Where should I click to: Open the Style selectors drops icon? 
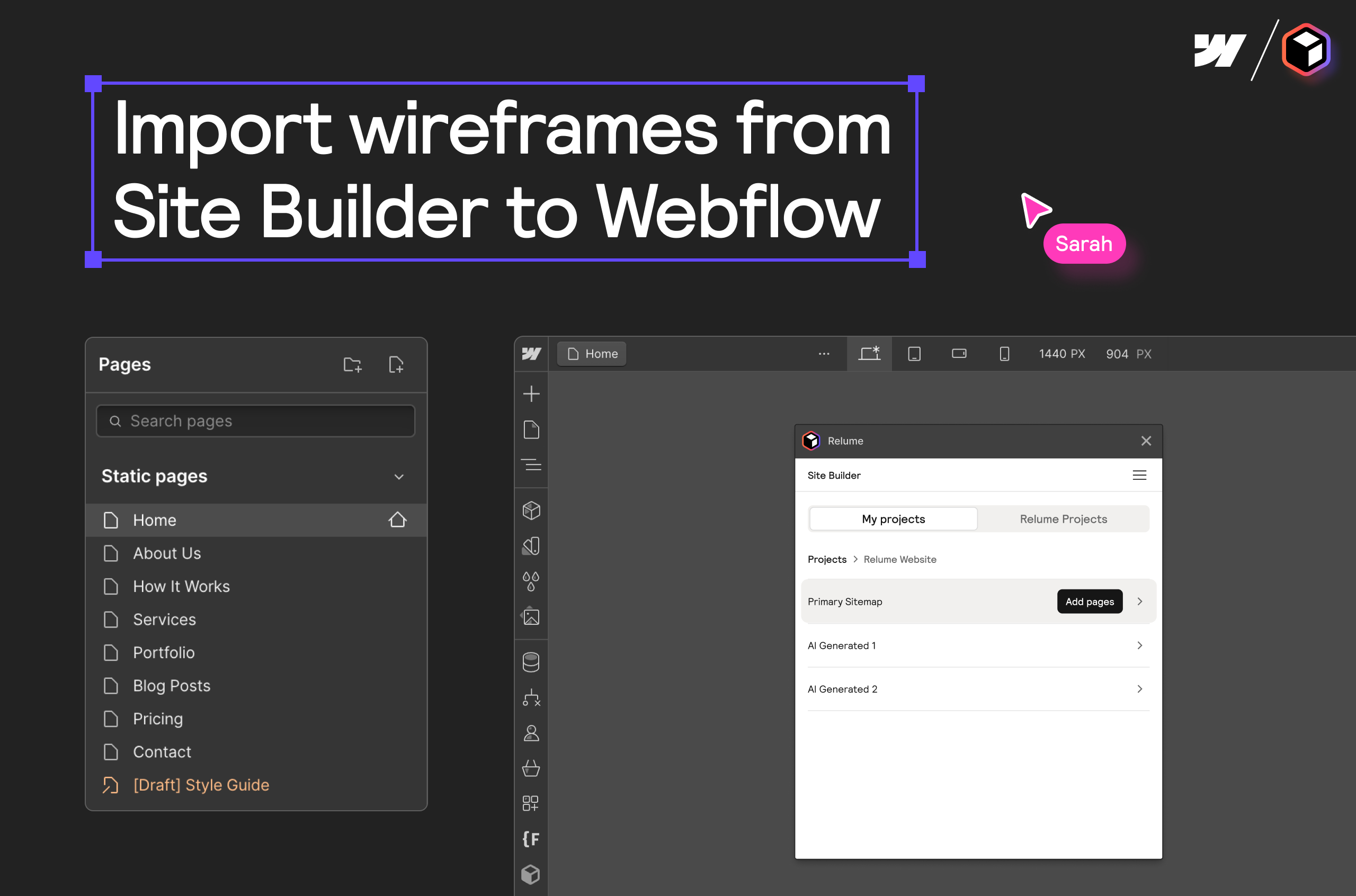(x=531, y=582)
